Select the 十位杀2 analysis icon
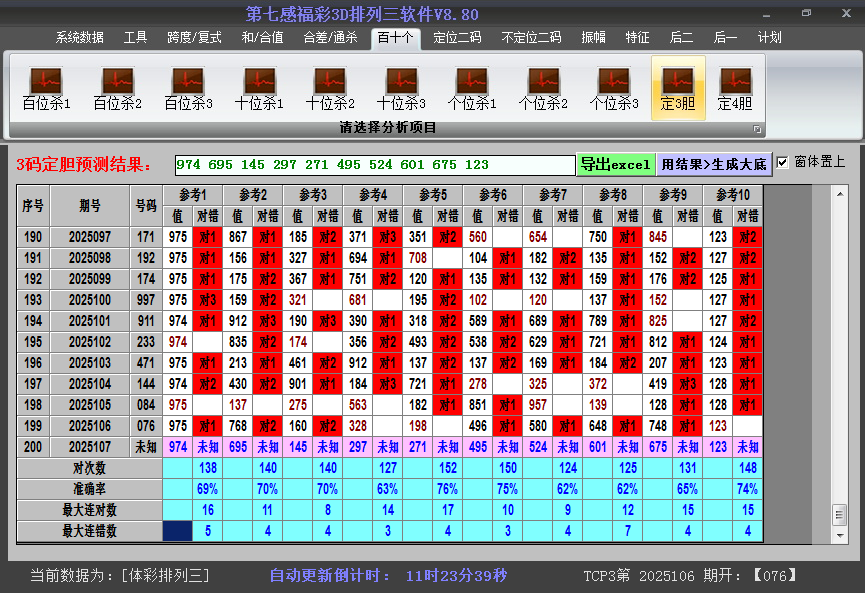 click(330, 88)
